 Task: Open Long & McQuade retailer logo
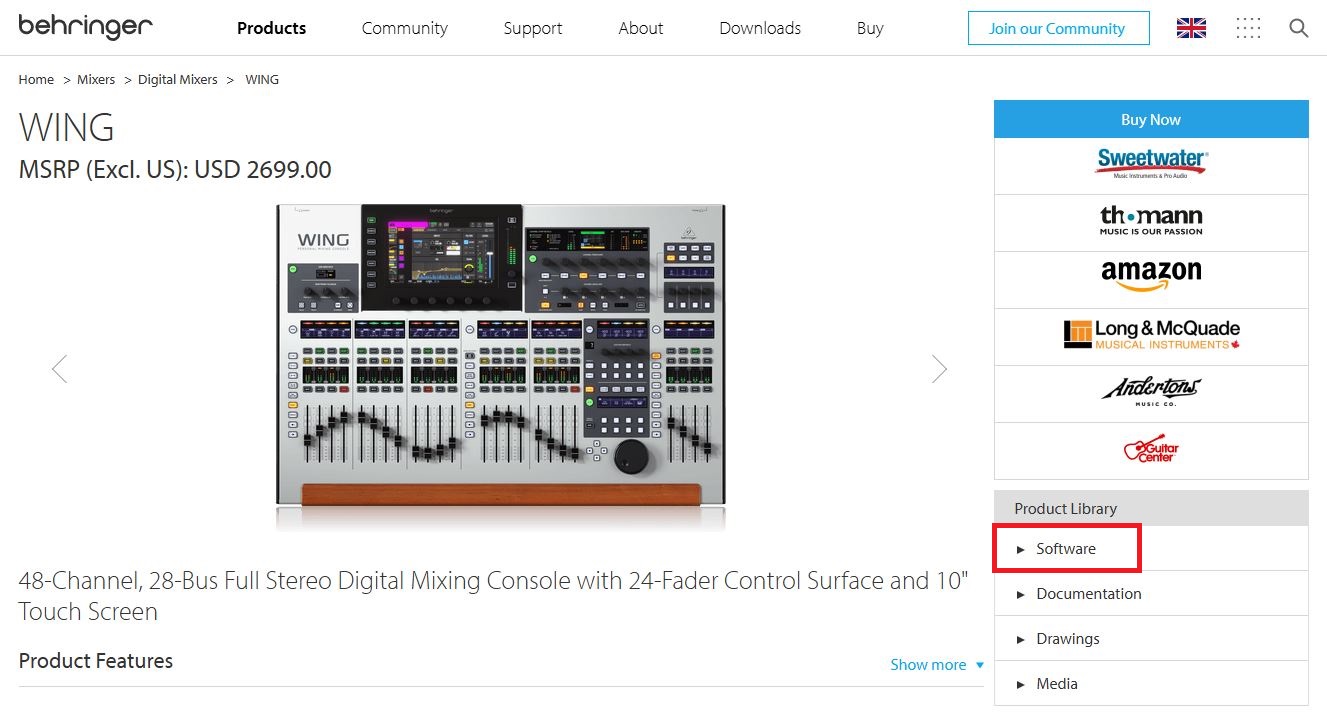pos(1151,335)
